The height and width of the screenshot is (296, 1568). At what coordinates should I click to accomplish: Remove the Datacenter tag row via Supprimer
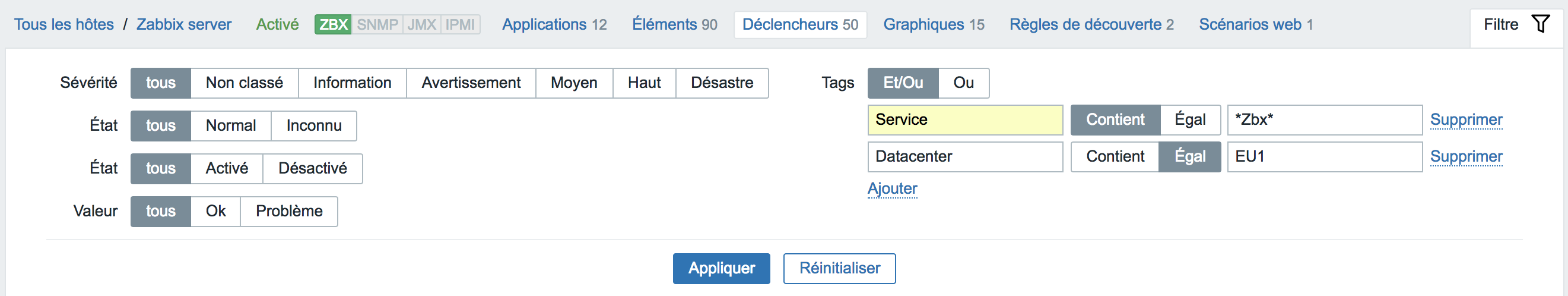[x=1466, y=156]
